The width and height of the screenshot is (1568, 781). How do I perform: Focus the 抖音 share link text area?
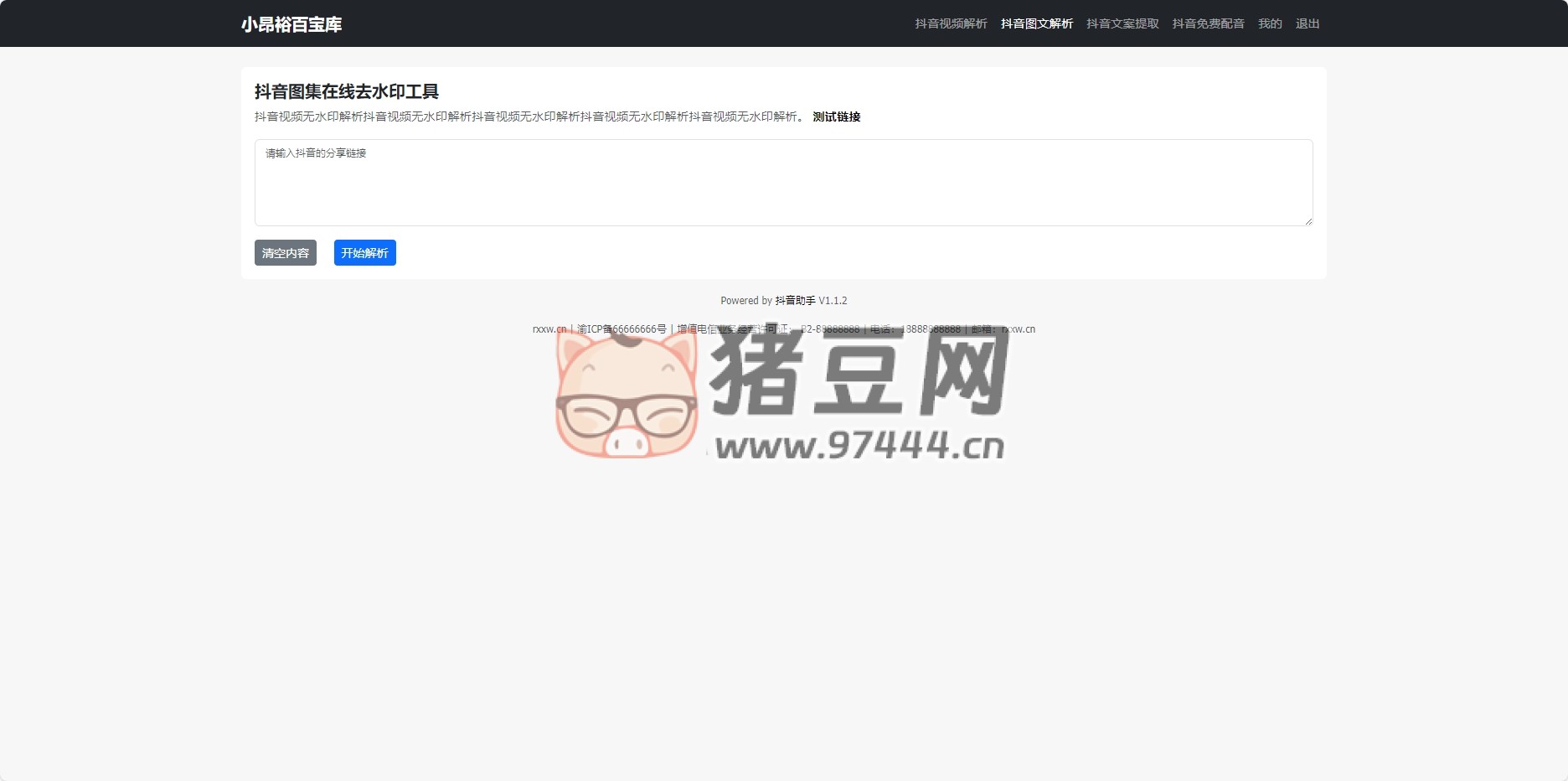click(783, 183)
